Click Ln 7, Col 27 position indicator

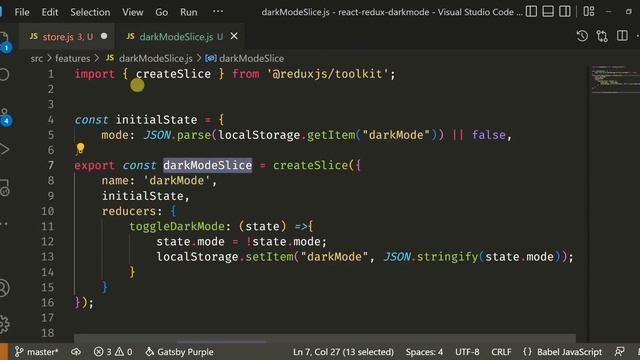coord(343,352)
